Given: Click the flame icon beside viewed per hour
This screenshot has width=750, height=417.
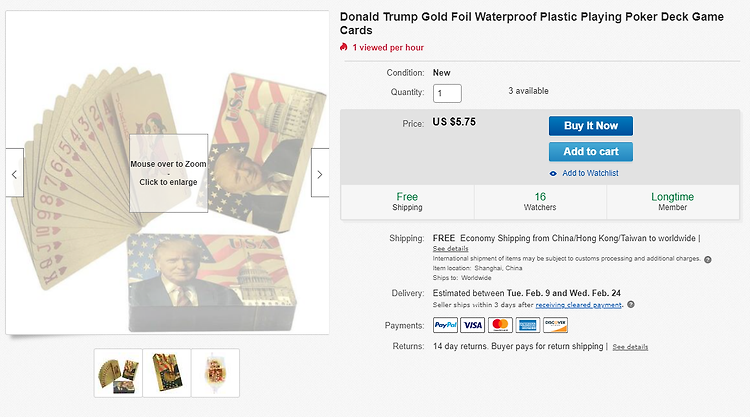Looking at the screenshot, I should tap(343, 47).
